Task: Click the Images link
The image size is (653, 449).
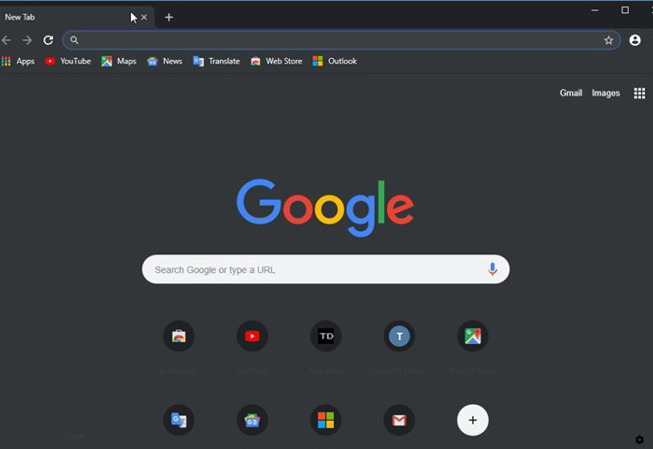Action: pos(606,93)
